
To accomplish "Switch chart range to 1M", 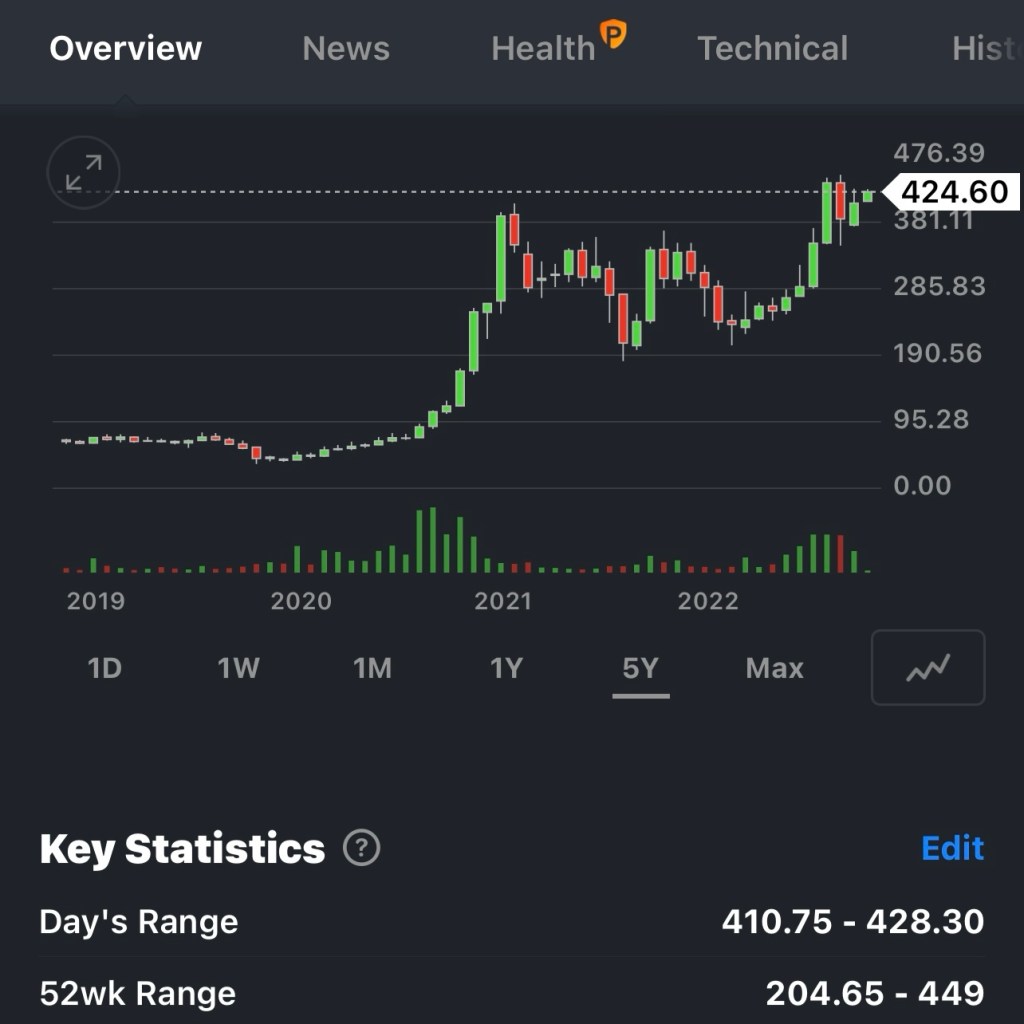I will tap(372, 668).
